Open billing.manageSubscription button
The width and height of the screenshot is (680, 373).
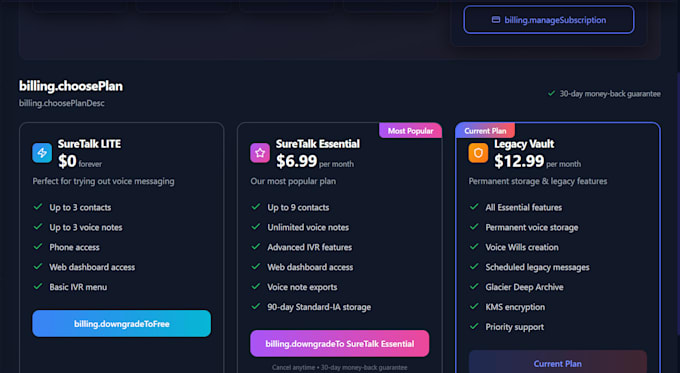(x=549, y=20)
